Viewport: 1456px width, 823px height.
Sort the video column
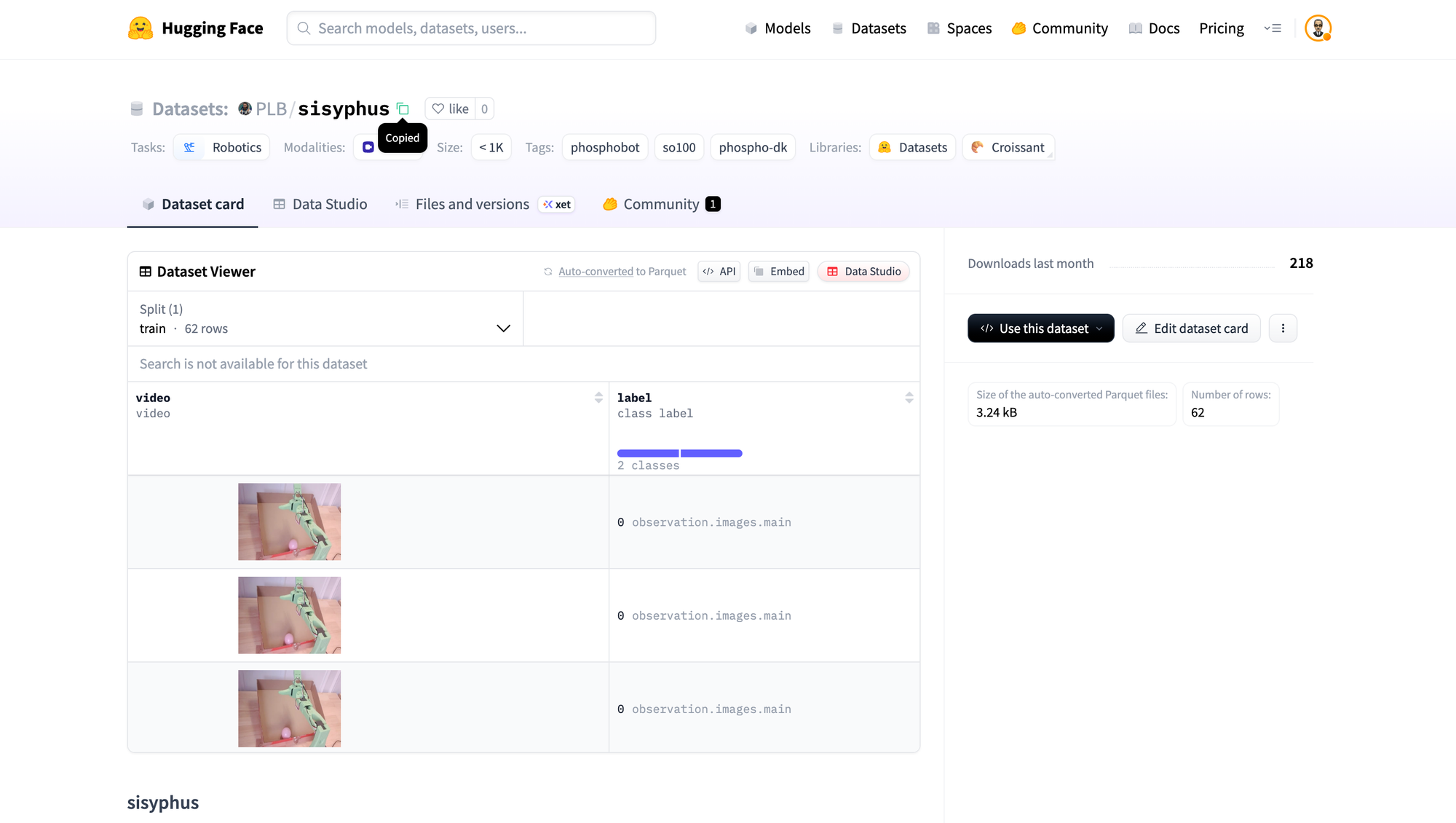(x=598, y=398)
